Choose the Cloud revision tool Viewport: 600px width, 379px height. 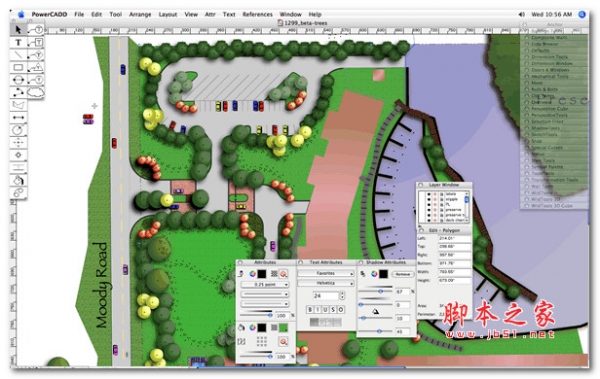(36, 92)
